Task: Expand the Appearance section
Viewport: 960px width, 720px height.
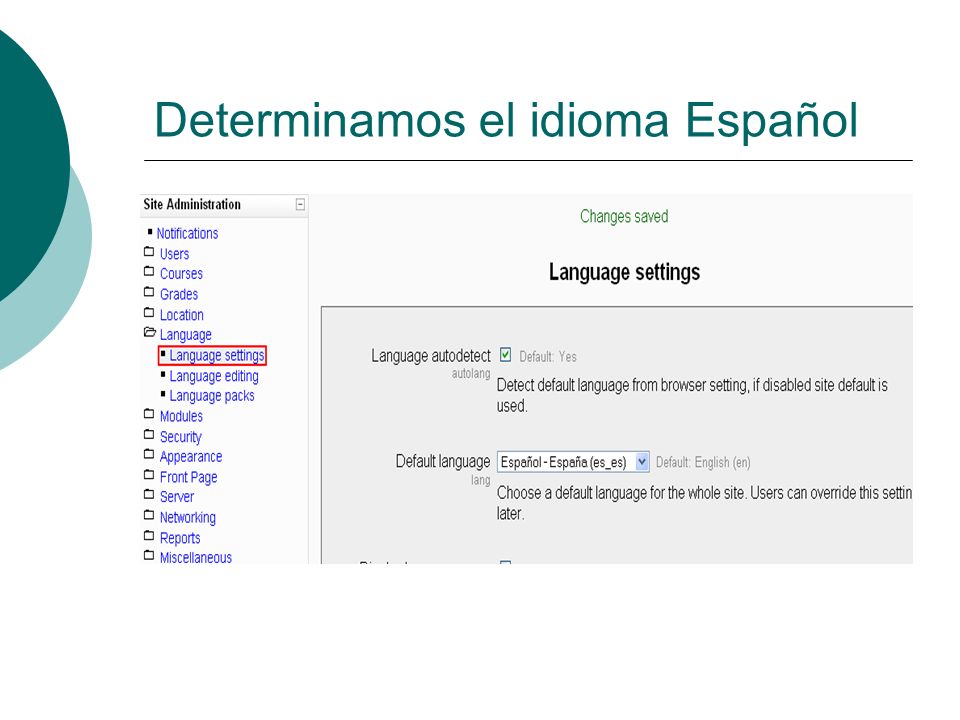Action: coord(191,457)
